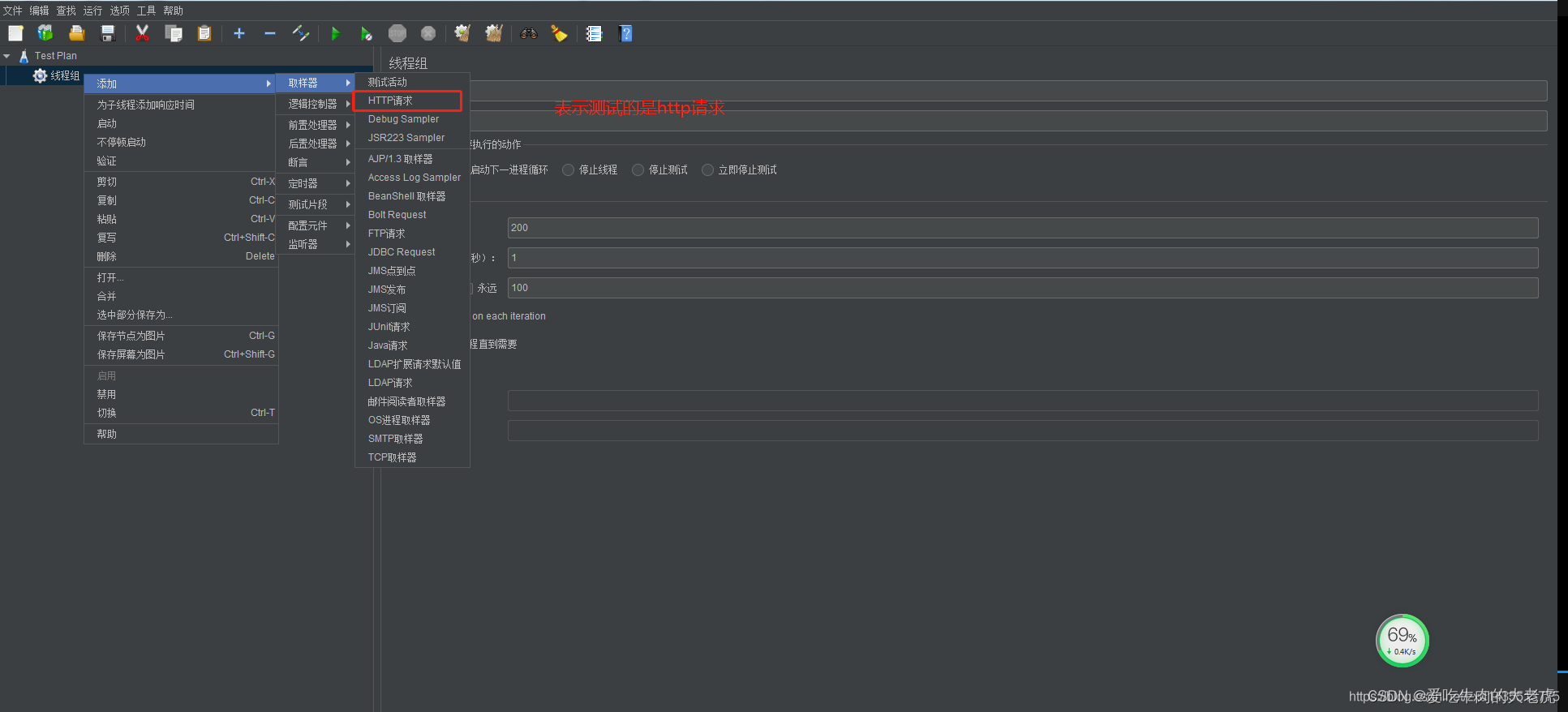The width and height of the screenshot is (1568, 712).
Task: Select the 停止线程 radio button
Action: [x=568, y=169]
